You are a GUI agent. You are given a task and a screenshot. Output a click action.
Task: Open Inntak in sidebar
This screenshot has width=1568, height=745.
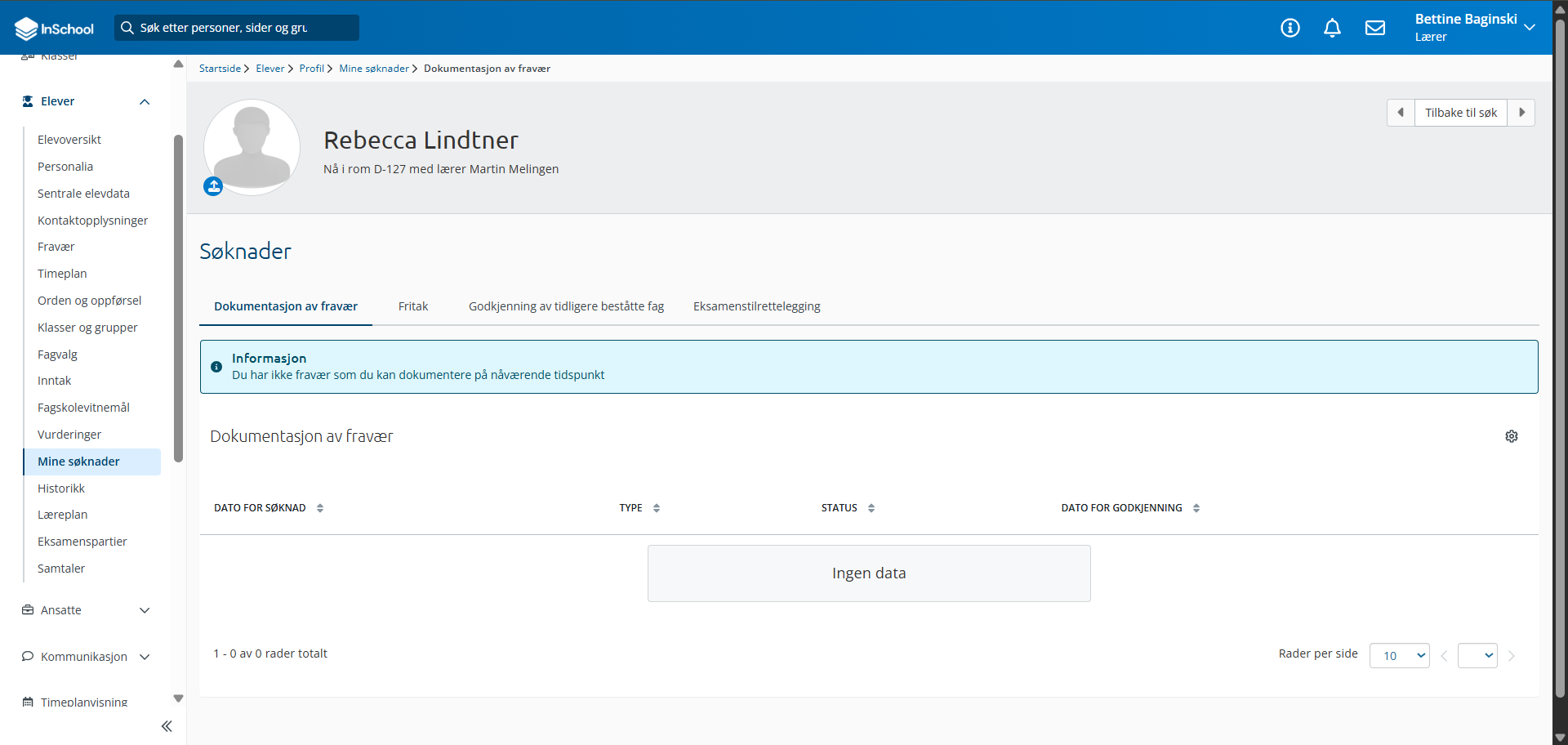coord(55,381)
